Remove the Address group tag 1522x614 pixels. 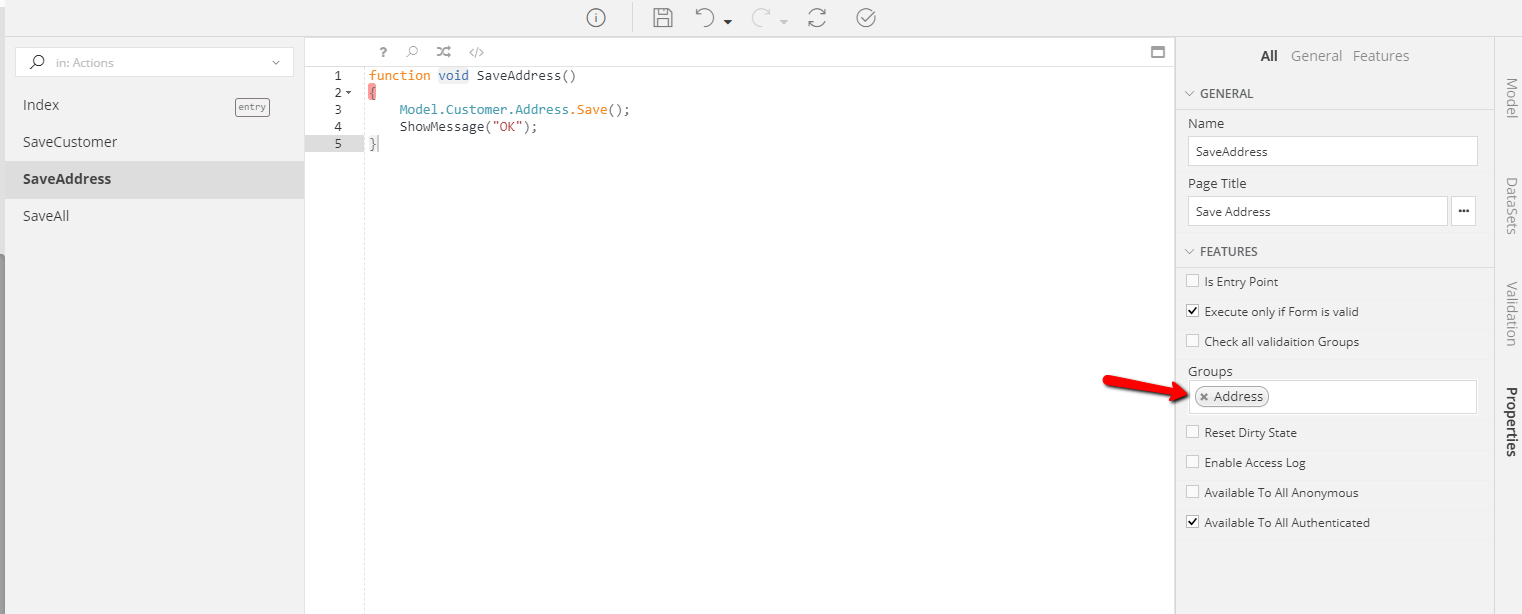(x=1204, y=397)
